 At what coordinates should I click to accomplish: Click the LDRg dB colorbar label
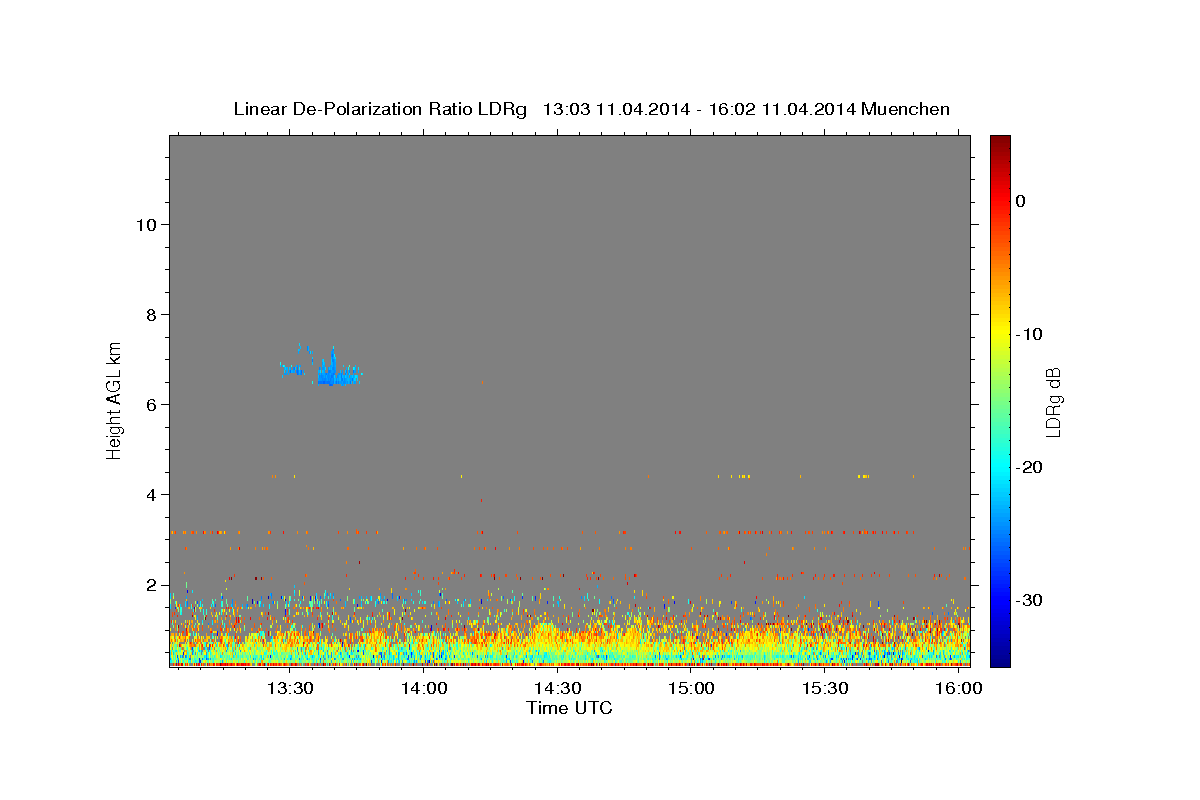(1053, 401)
